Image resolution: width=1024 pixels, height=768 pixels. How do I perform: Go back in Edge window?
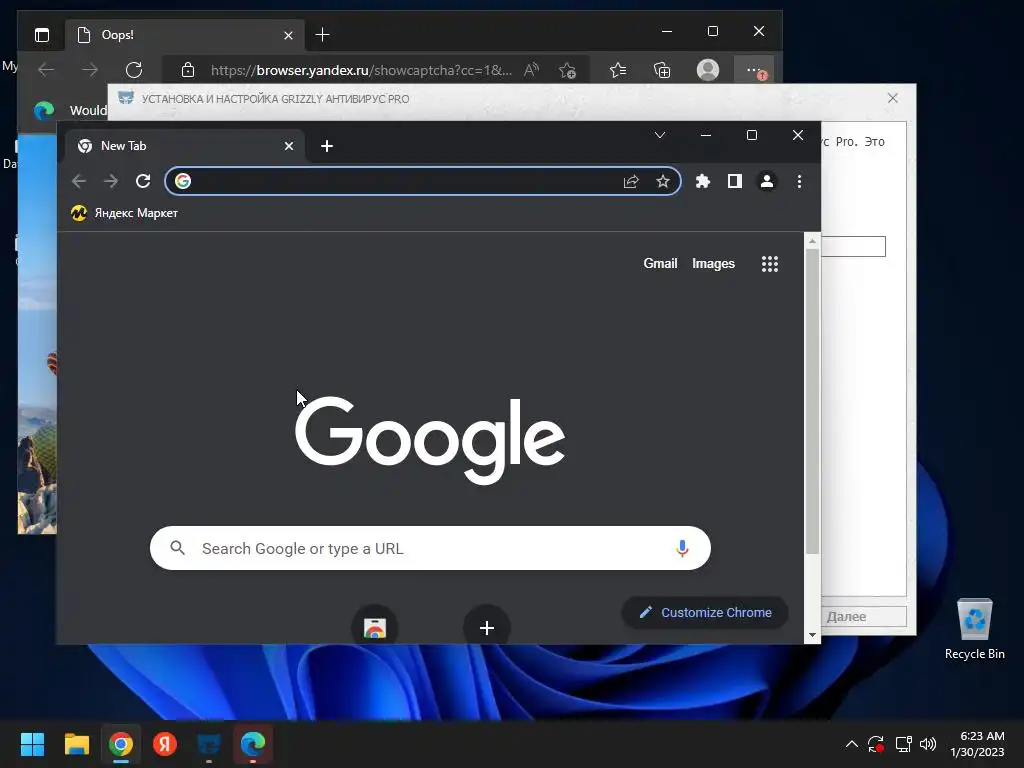46,70
